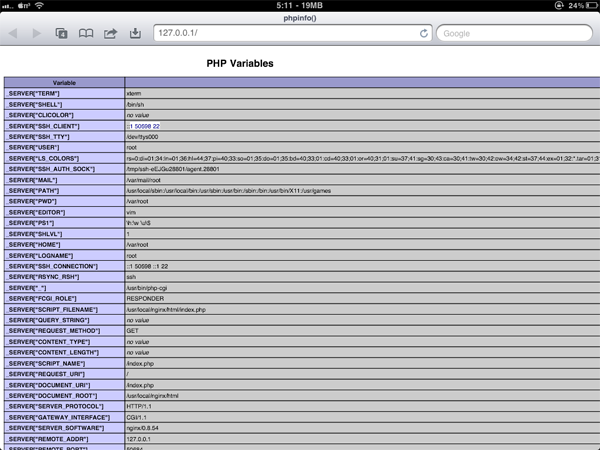Select the _SERVER["SSH_CLIENT"] highlighted value

tap(143, 126)
